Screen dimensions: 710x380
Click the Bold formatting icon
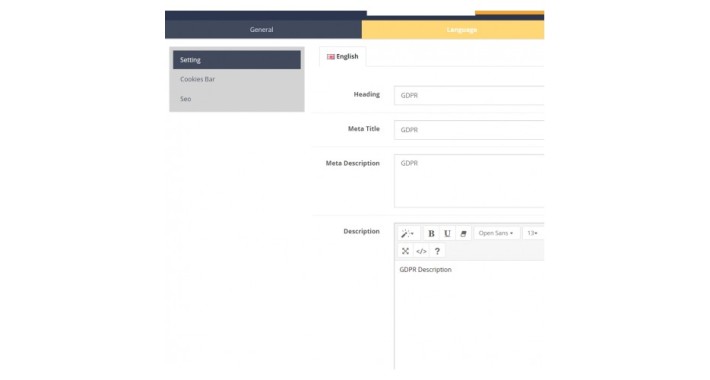(x=431, y=233)
